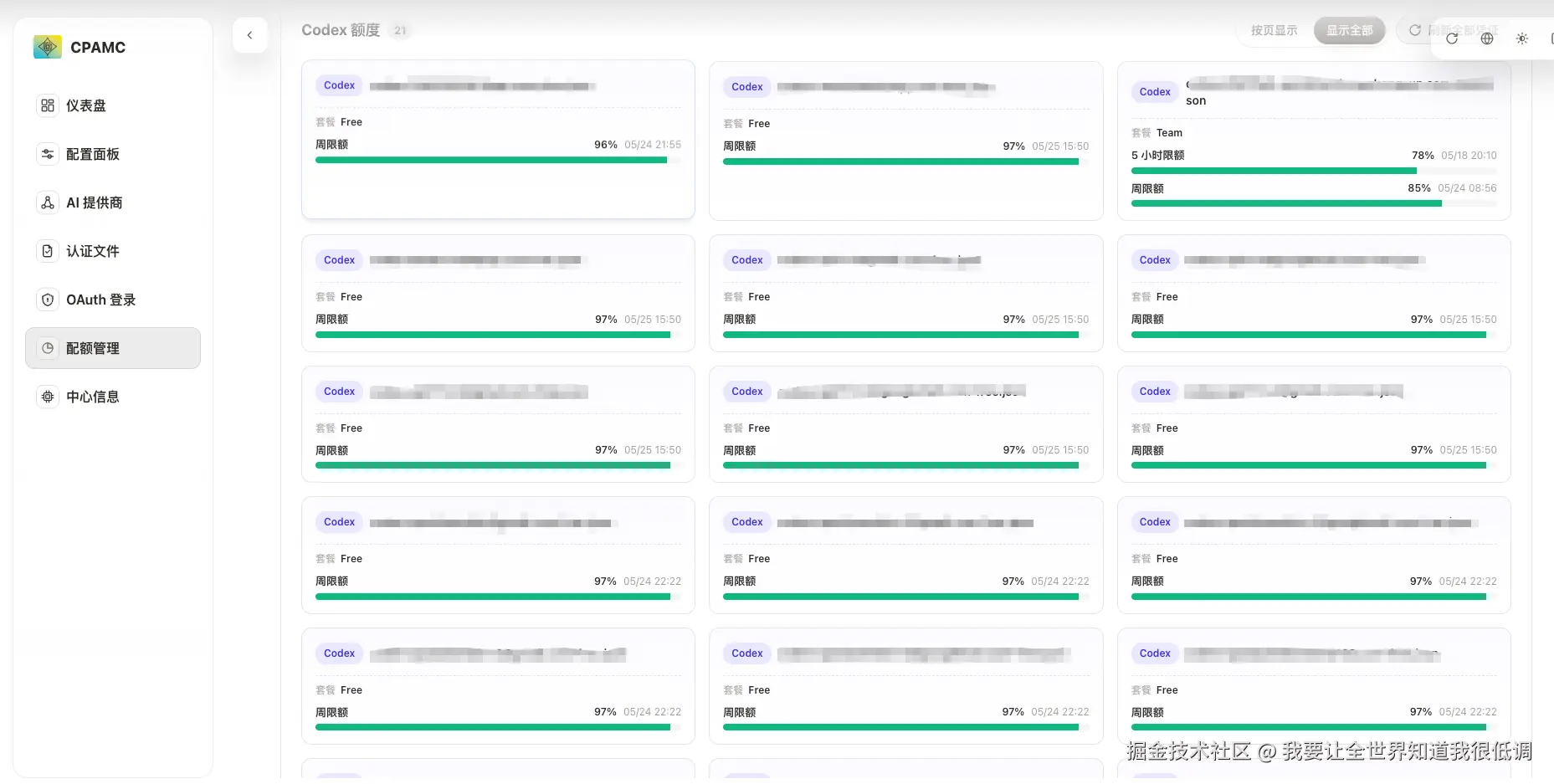Image resolution: width=1554 pixels, height=784 pixels.
Task: Click the 21 count badge beside Codex 额度
Action: pyautogui.click(x=400, y=31)
